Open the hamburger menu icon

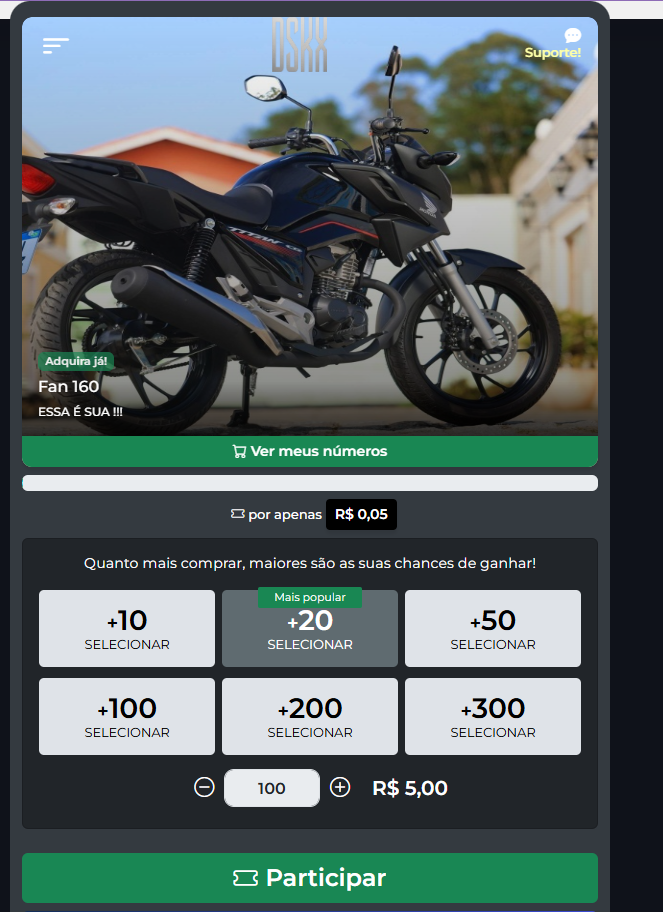(x=56, y=45)
